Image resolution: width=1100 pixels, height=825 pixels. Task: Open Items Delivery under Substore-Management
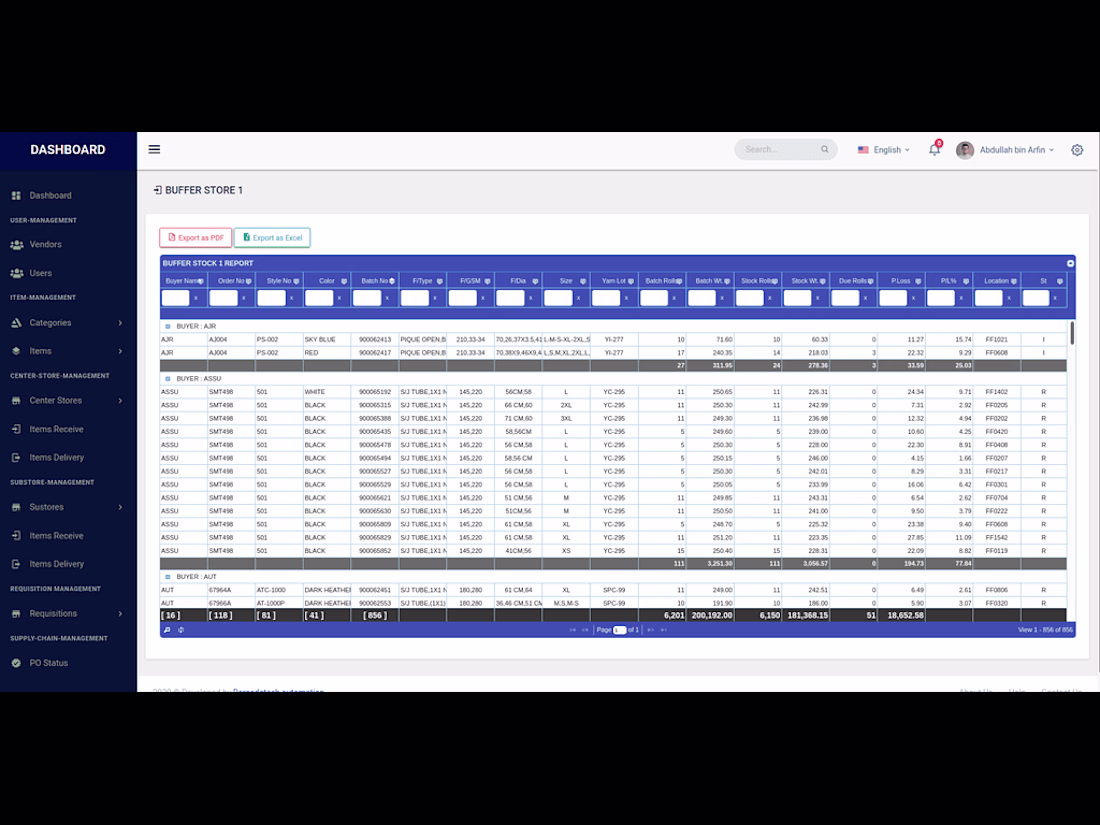[x=57, y=564]
